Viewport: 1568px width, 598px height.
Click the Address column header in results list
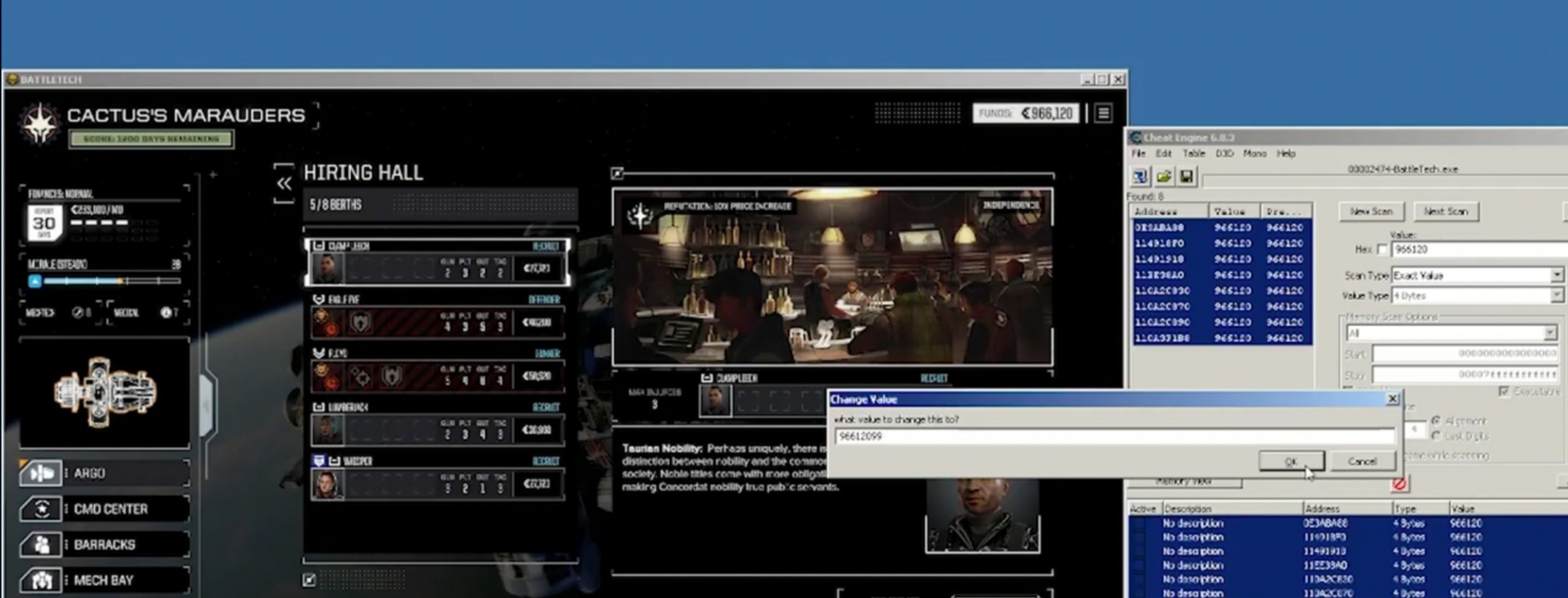pos(1169,212)
